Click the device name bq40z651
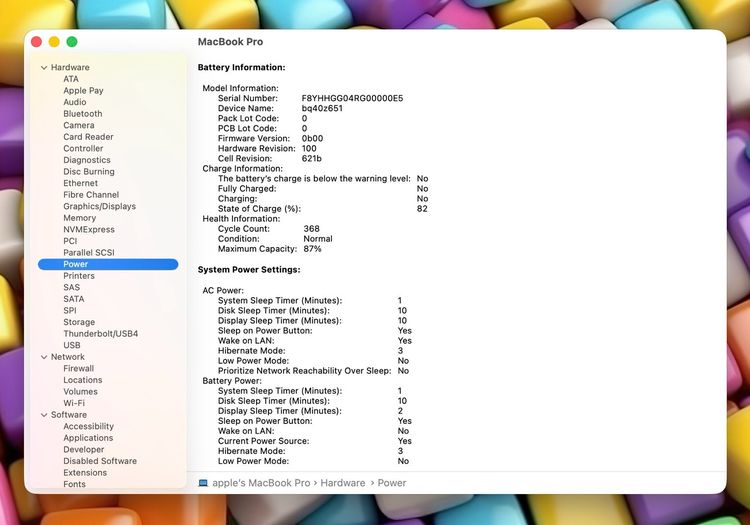The image size is (750, 525). (x=322, y=109)
